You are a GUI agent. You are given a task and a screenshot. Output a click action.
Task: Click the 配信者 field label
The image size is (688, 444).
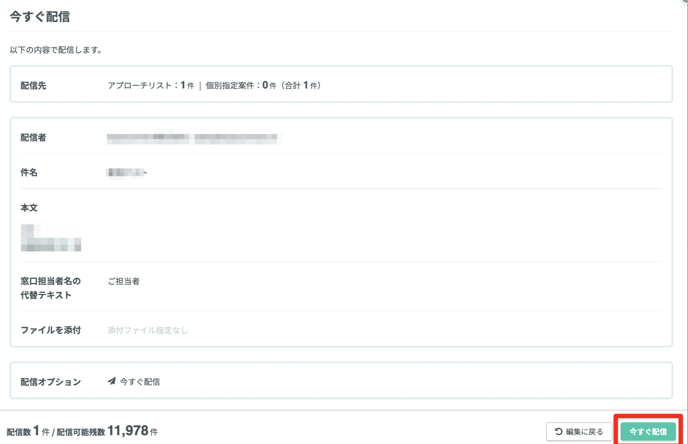[x=33, y=137]
